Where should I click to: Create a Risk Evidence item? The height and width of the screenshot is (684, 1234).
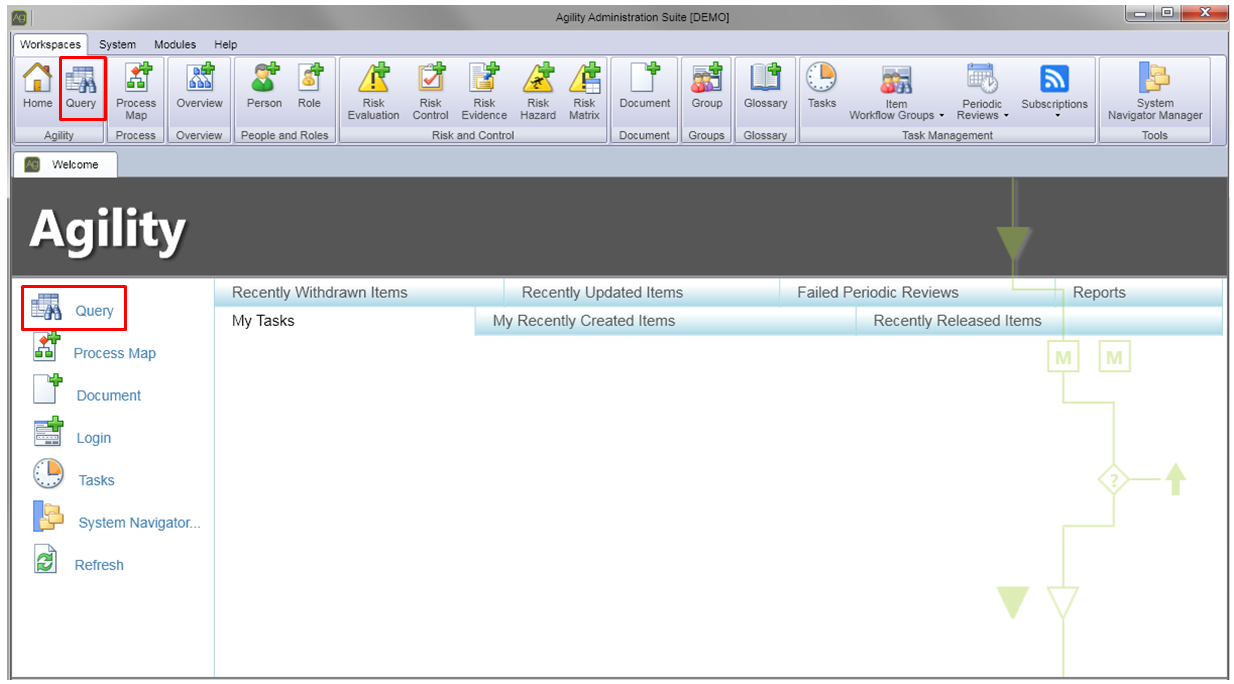click(x=484, y=91)
